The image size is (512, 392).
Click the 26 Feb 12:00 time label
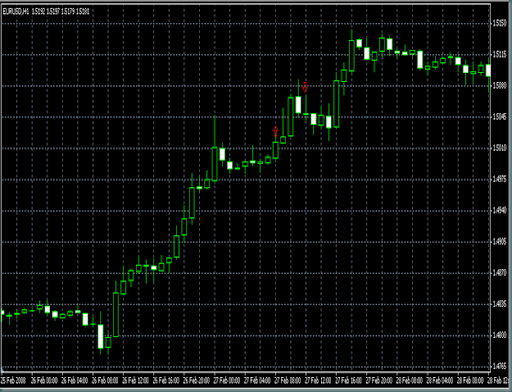point(135,380)
